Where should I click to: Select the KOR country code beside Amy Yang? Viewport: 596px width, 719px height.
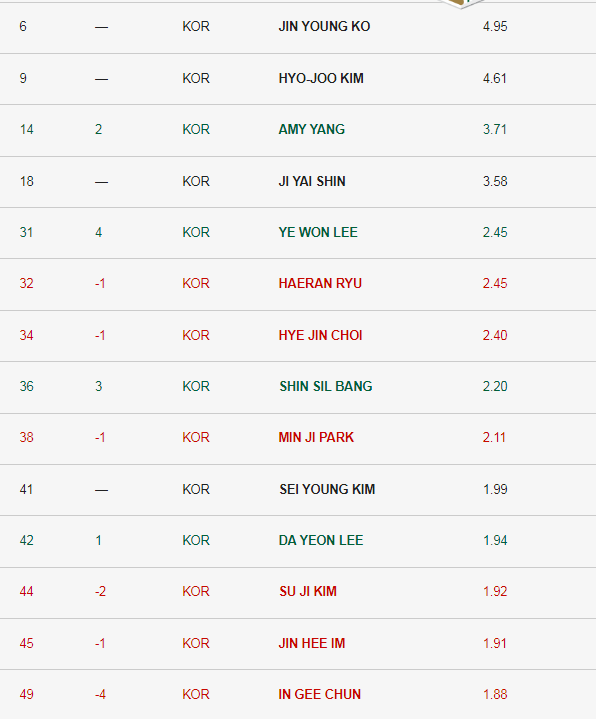[x=196, y=129]
